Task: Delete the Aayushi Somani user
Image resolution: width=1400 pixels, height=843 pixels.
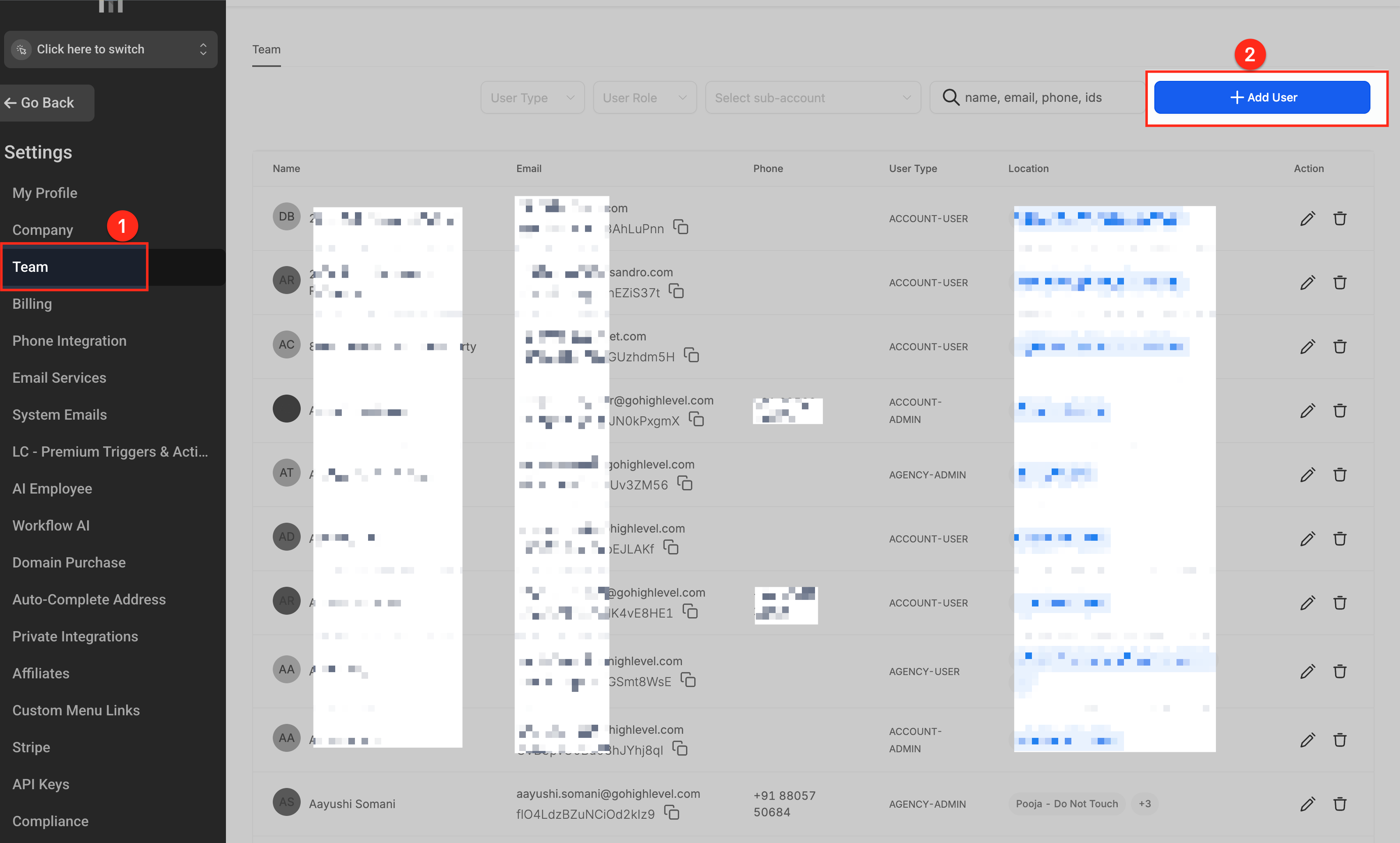Action: 1339,804
